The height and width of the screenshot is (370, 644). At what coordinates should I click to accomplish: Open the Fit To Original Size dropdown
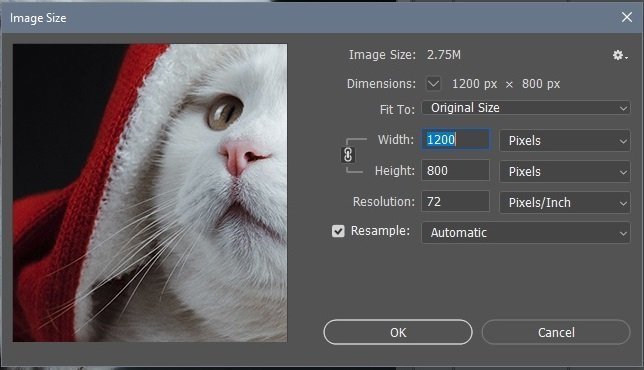[526, 108]
